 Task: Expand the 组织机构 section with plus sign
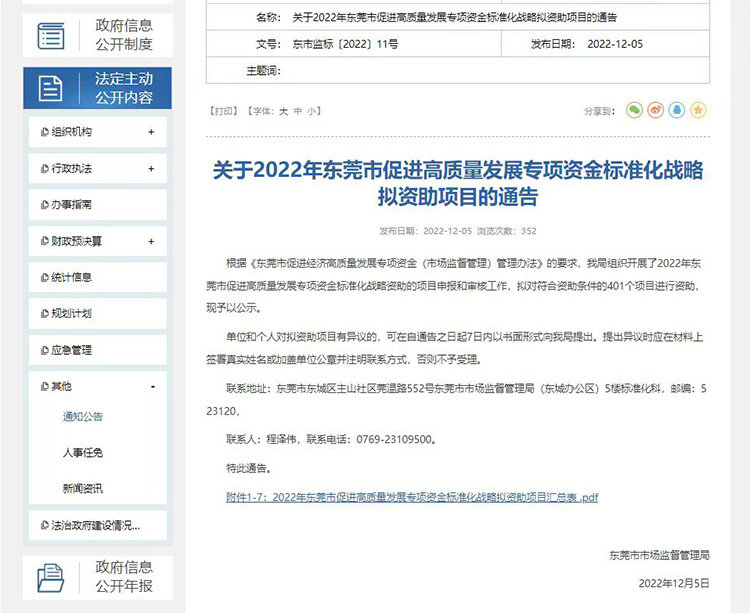151,132
